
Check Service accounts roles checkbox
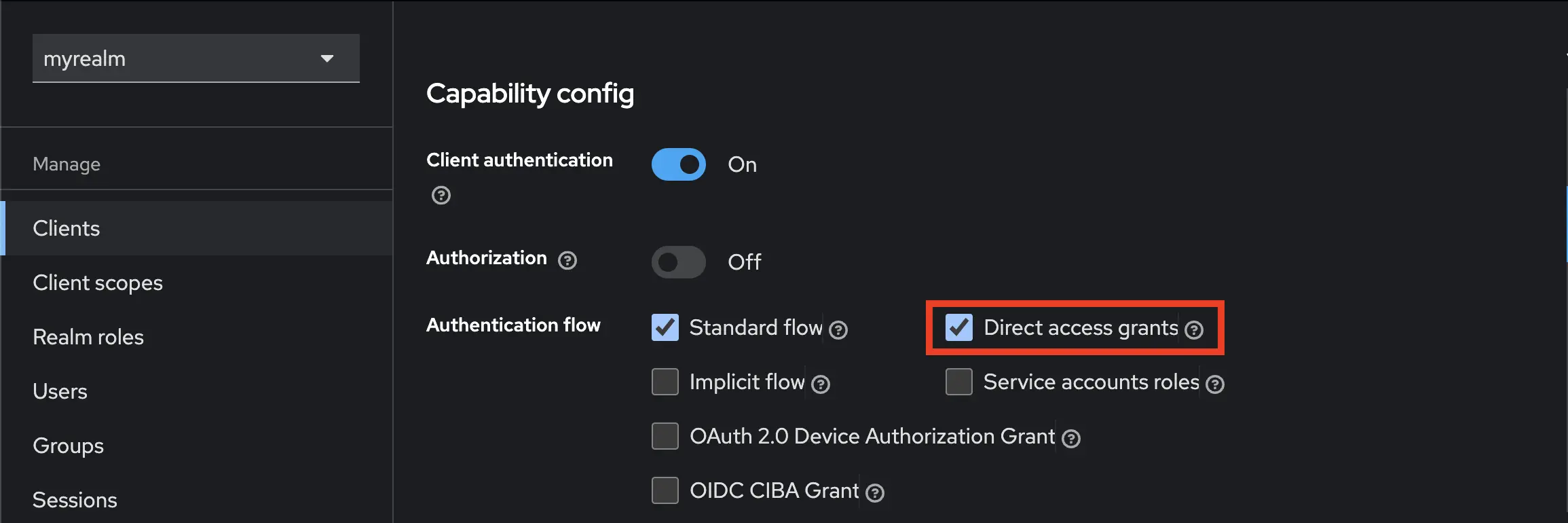(959, 382)
